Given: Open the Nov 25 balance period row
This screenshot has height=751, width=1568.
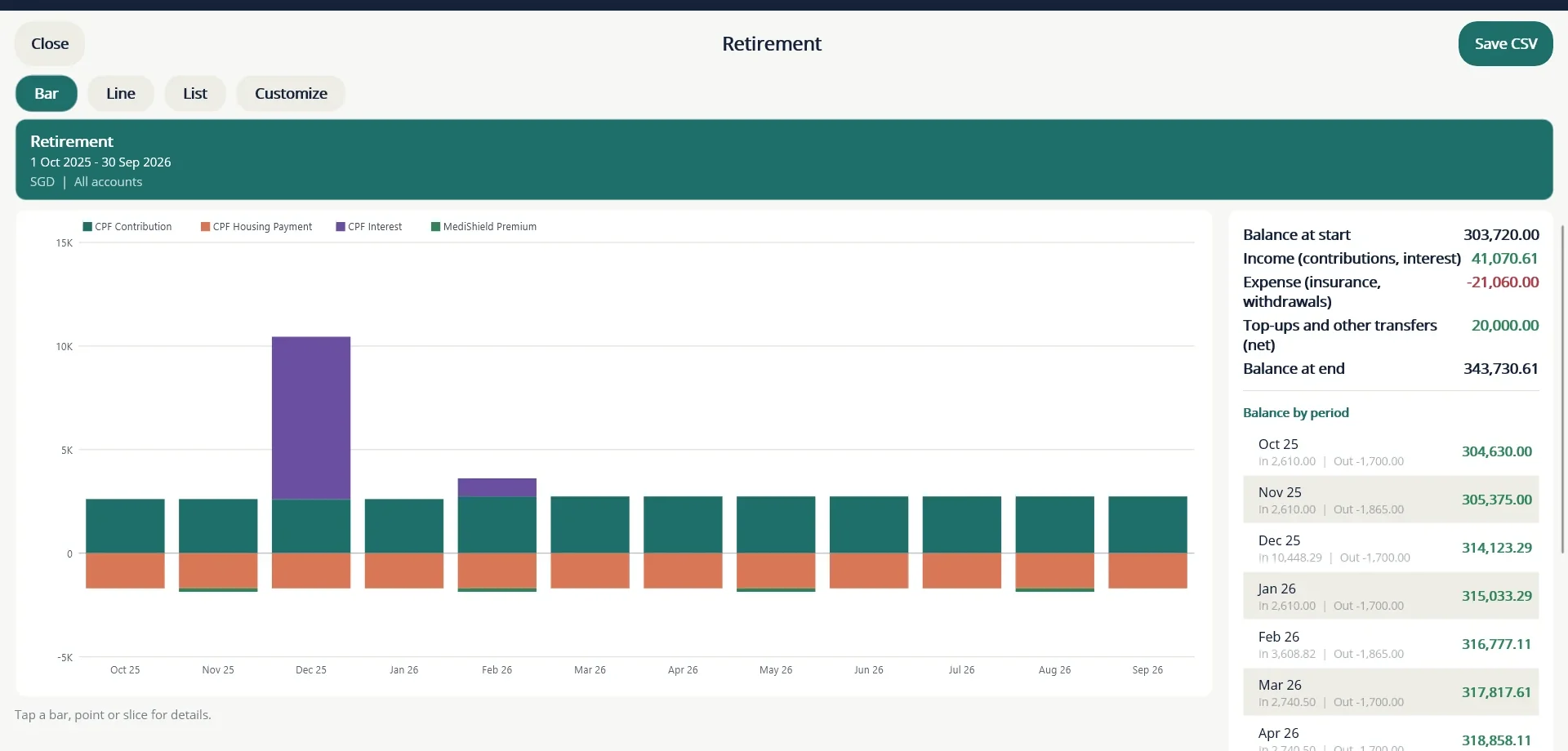Looking at the screenshot, I should [x=1391, y=500].
